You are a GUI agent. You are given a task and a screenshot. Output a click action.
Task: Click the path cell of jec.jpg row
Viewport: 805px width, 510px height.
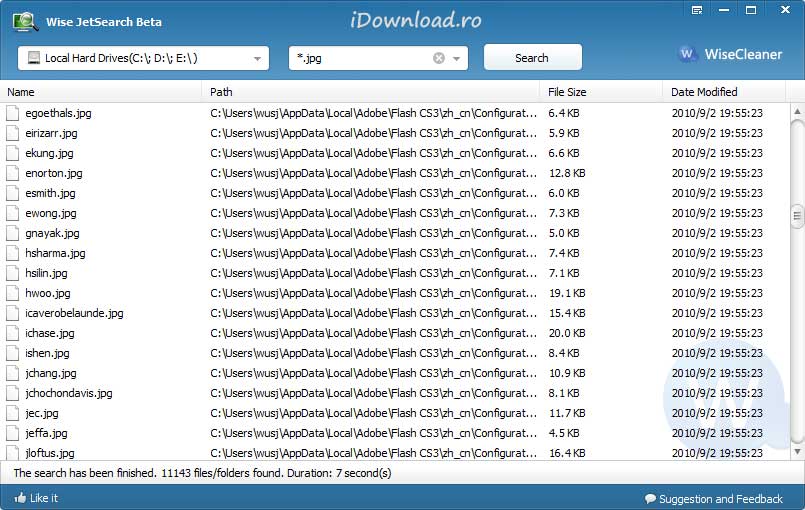[x=373, y=413]
